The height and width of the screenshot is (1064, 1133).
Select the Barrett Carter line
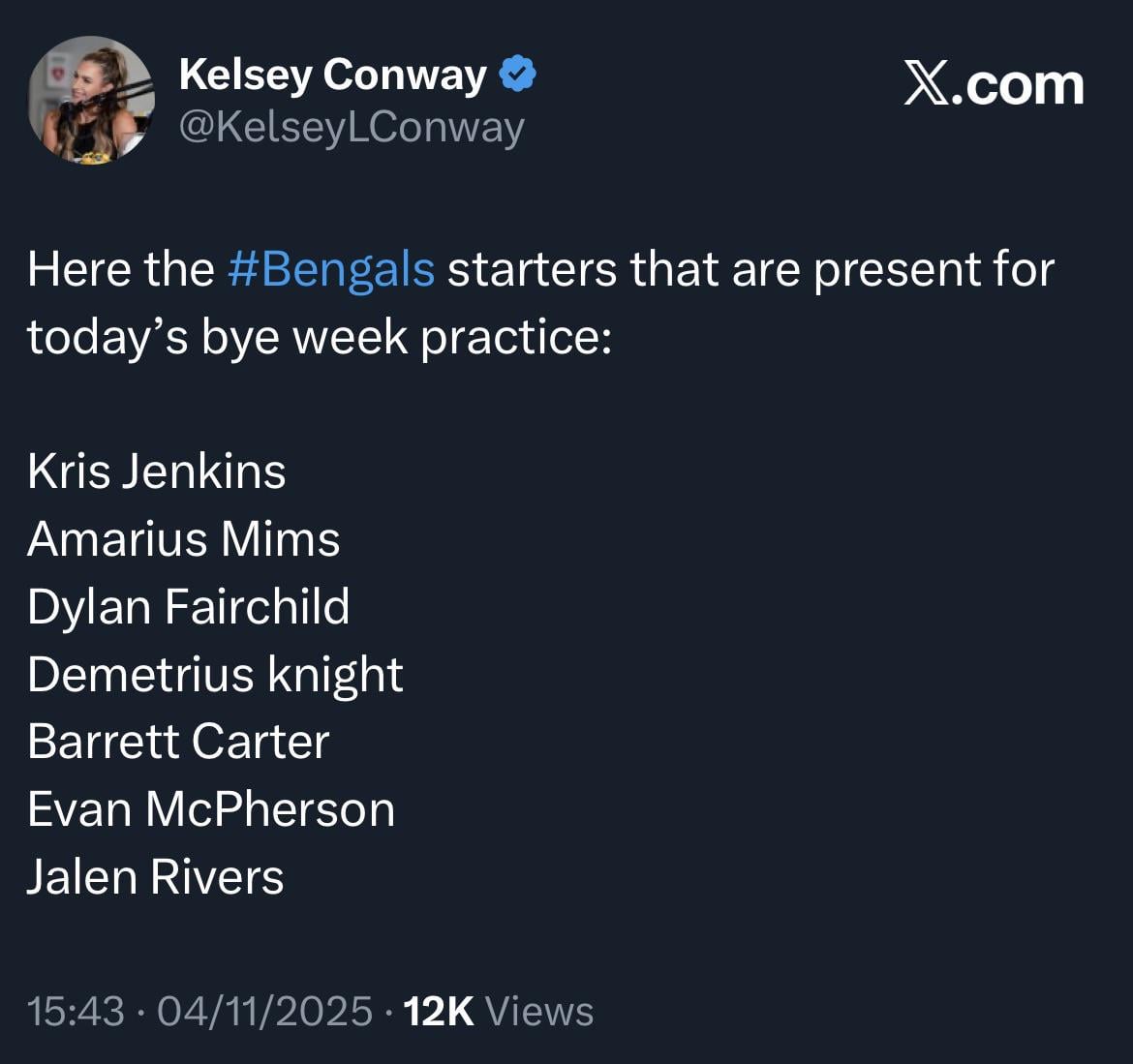pyautogui.click(x=178, y=742)
